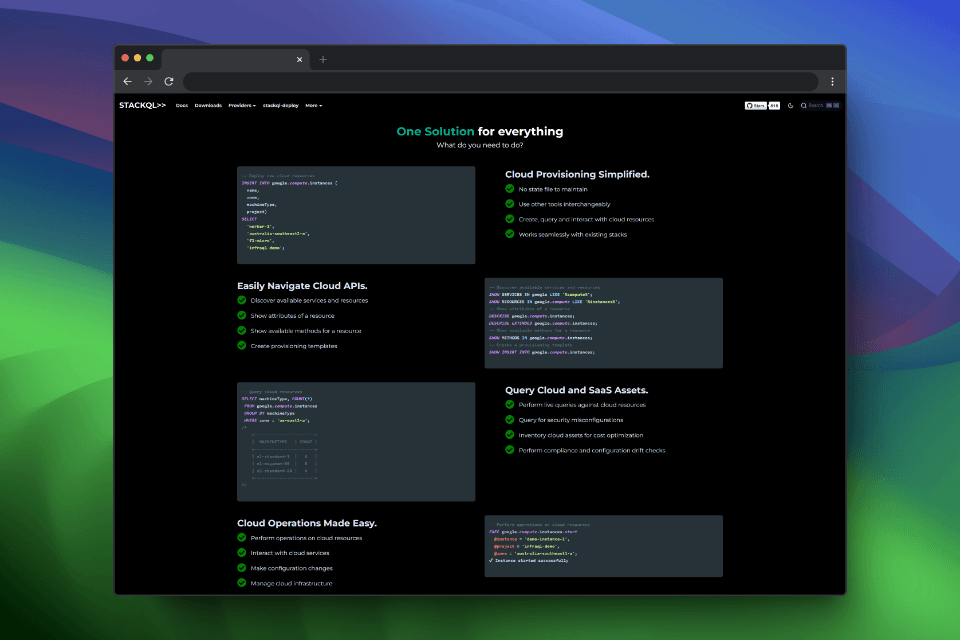Expand the Providers dropdown menu
Viewport: 960px width, 640px height.
[x=242, y=105]
